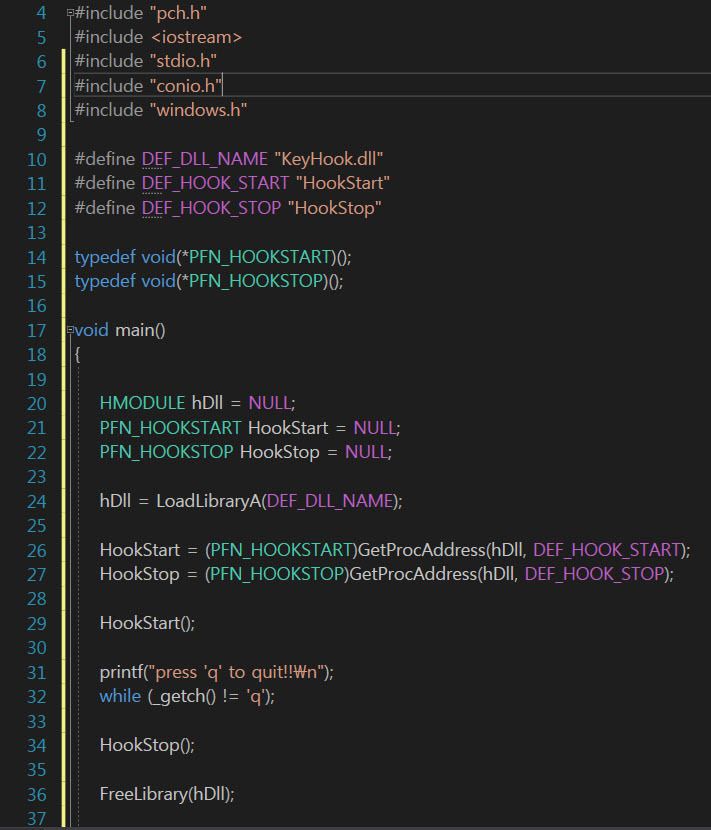The width and height of the screenshot is (711, 830).
Task: Click the main() function name
Action: tap(140, 330)
